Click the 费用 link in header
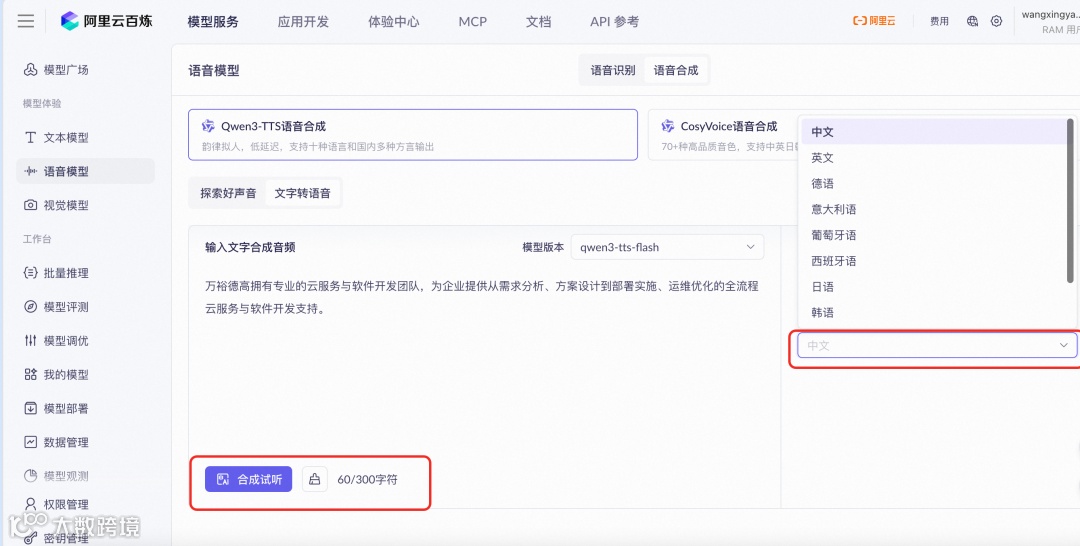The height and width of the screenshot is (546, 1080). pos(939,21)
